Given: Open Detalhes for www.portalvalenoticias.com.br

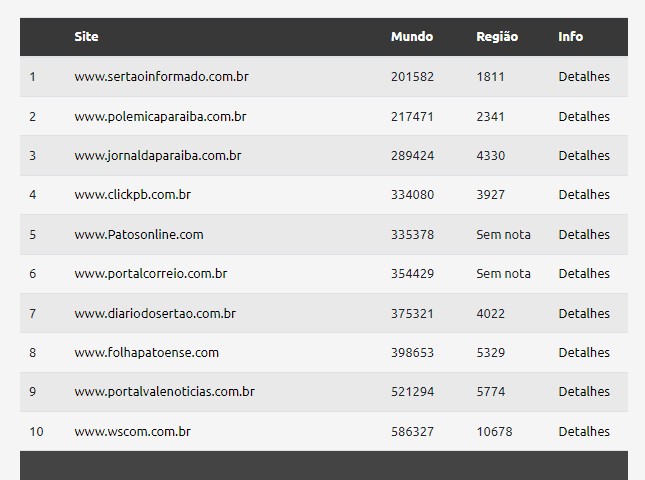Looking at the screenshot, I should tap(584, 391).
